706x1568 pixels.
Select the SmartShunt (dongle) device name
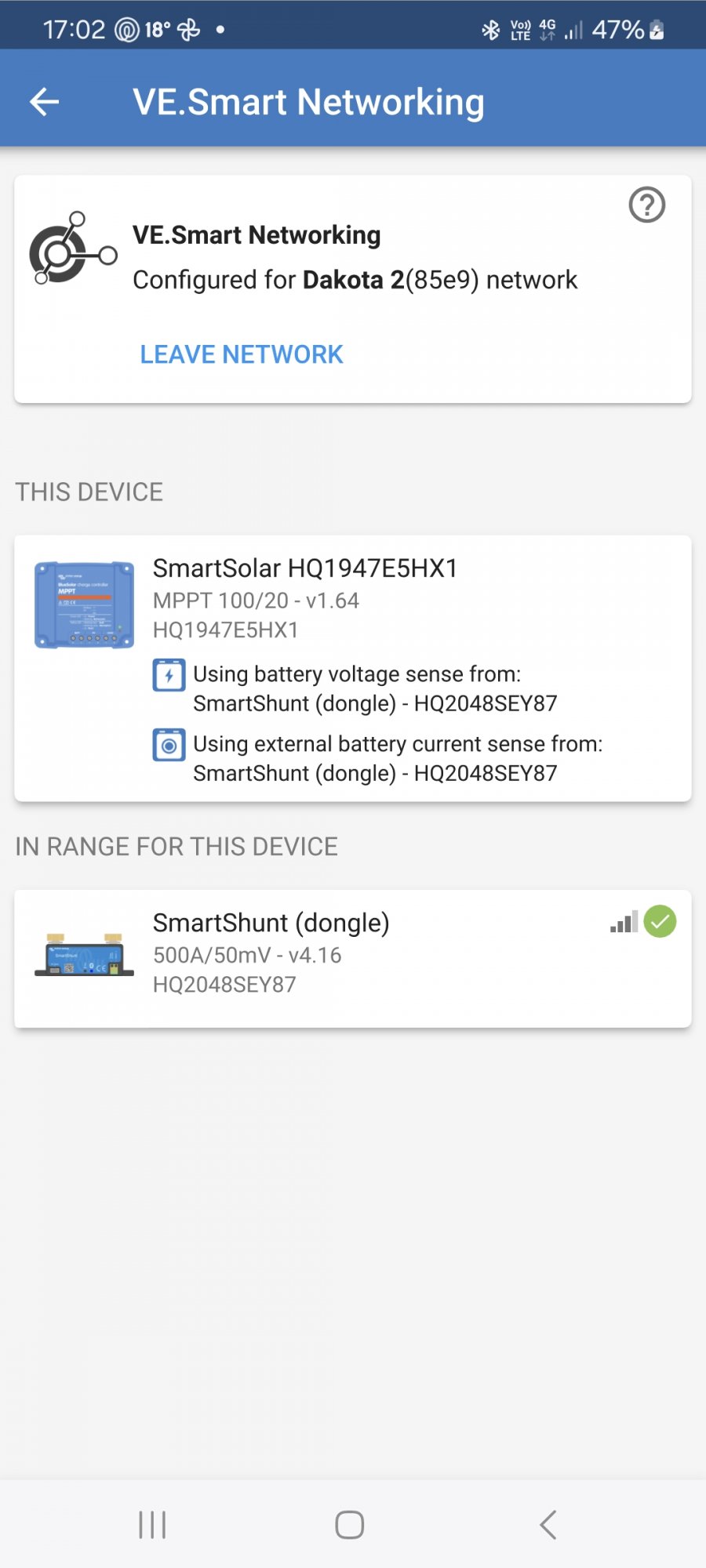pos(271,923)
